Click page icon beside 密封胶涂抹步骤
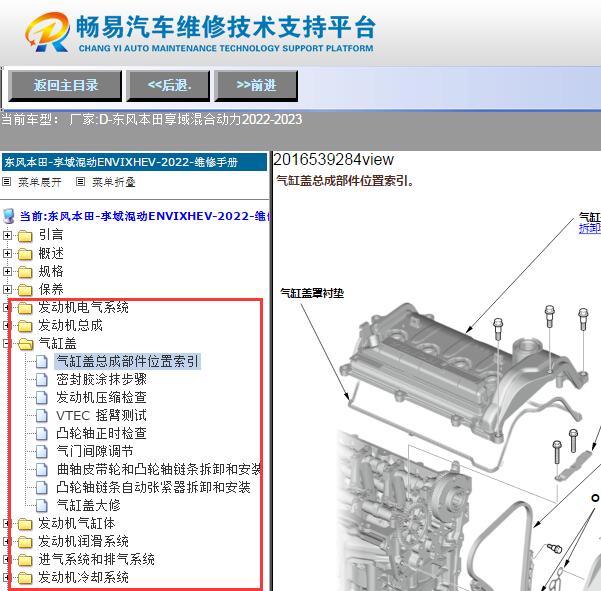 pos(42,379)
